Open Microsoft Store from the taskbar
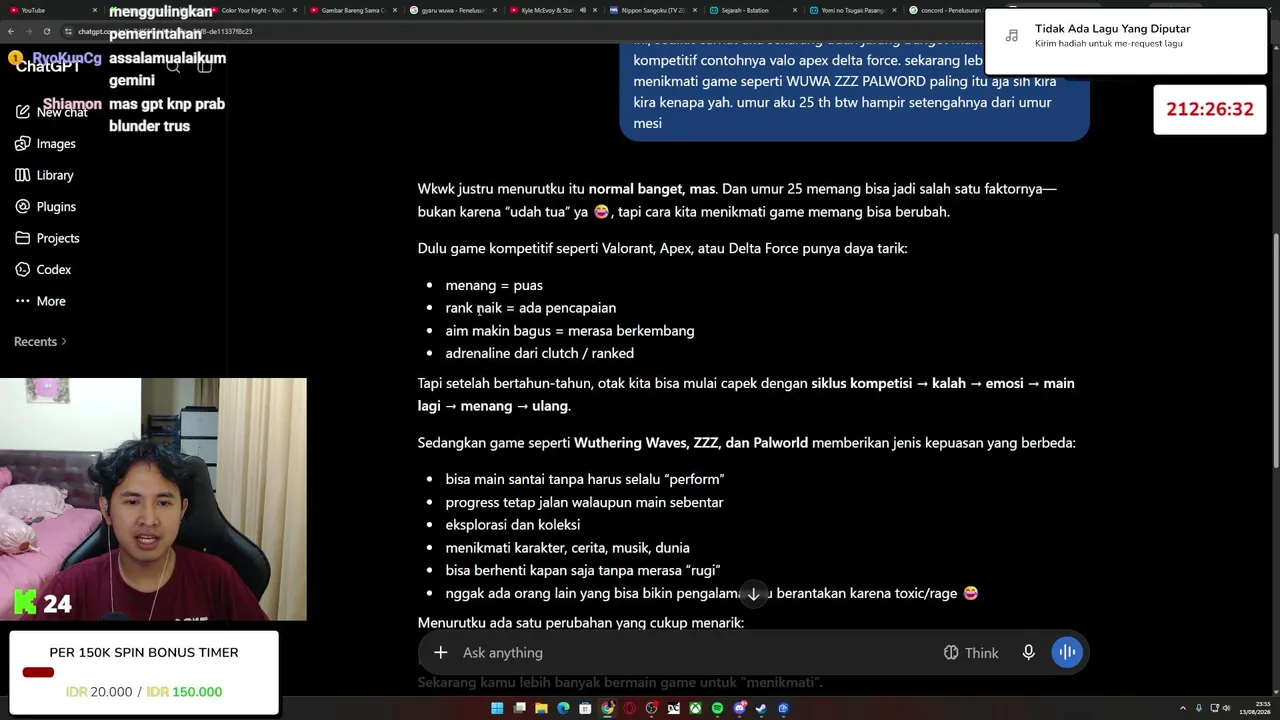This screenshot has width=1280, height=720. pyautogui.click(x=586, y=708)
